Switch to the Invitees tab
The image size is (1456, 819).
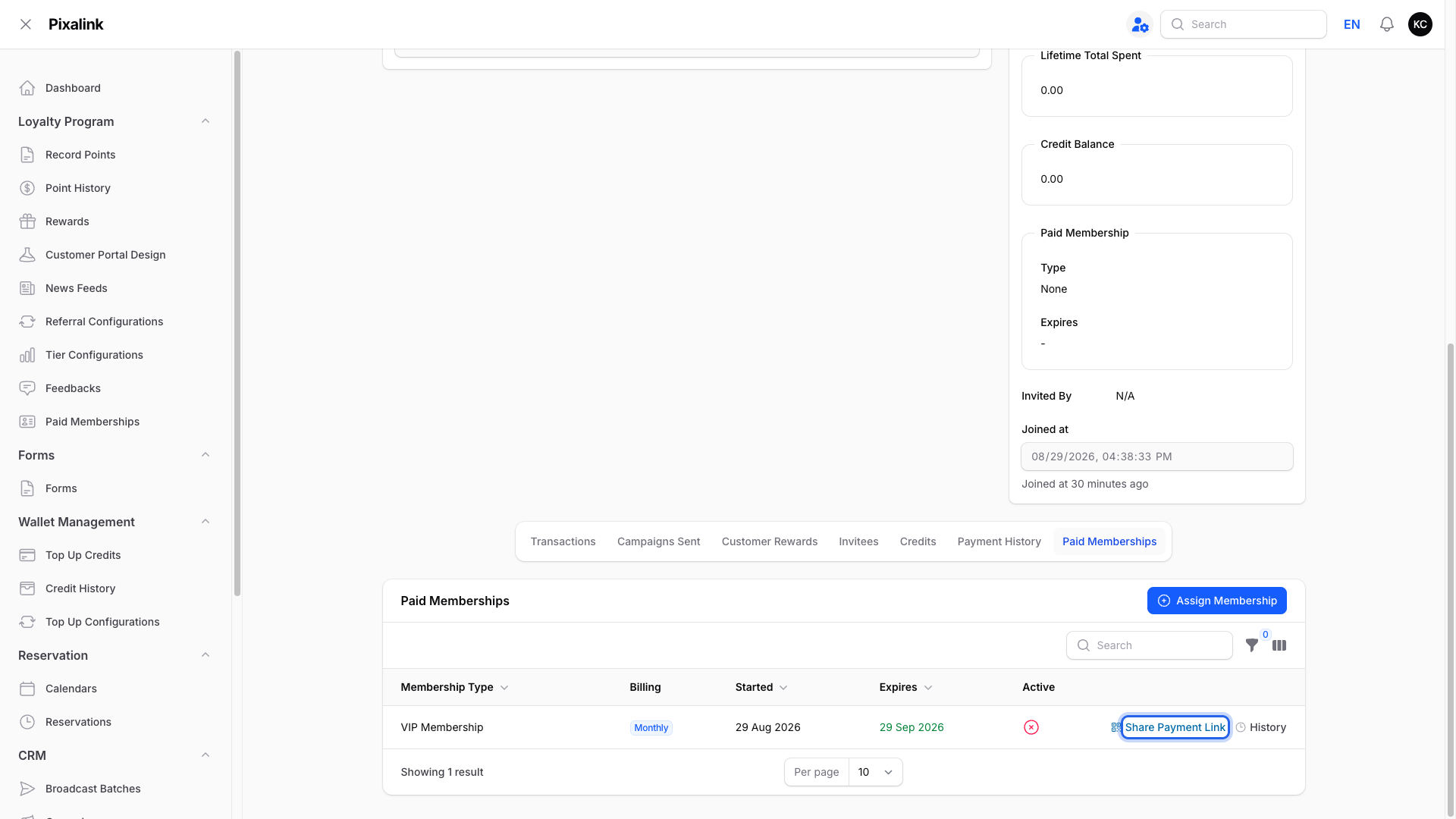pyautogui.click(x=858, y=541)
